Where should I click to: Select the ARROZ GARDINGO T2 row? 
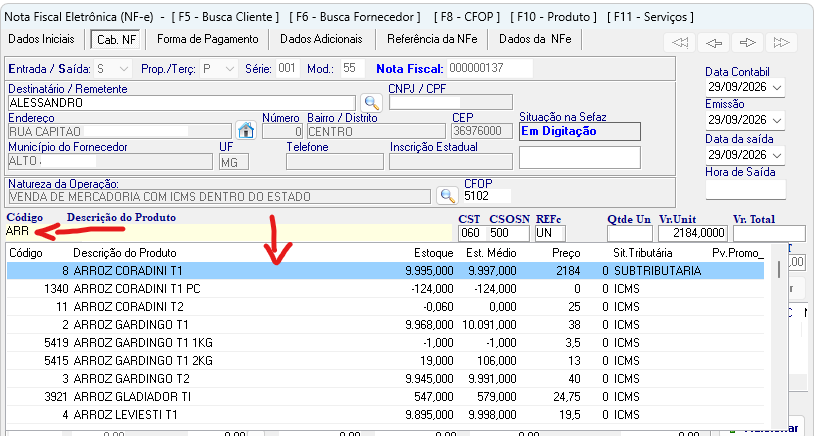pyautogui.click(x=385, y=379)
